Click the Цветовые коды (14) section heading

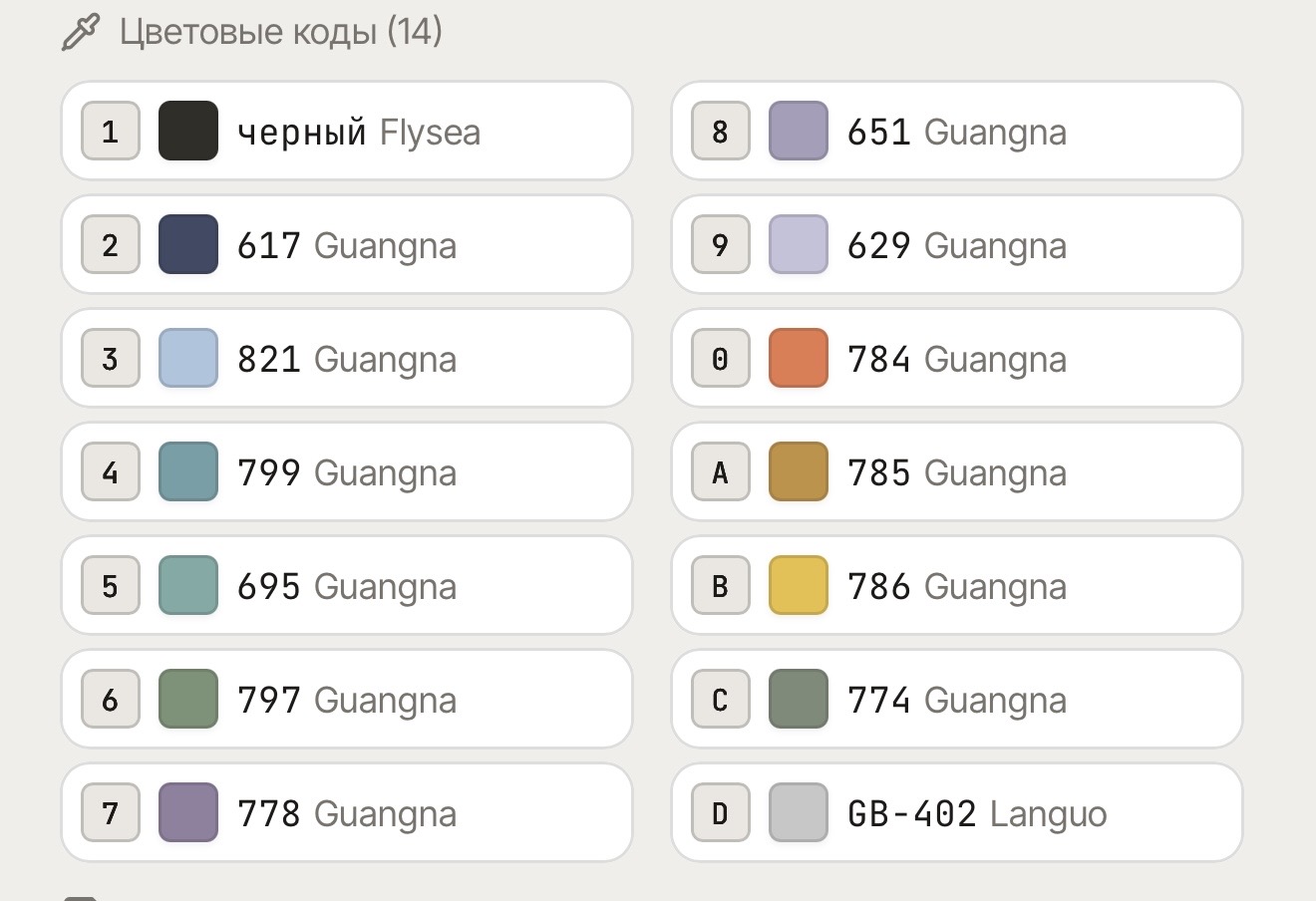pos(281,32)
